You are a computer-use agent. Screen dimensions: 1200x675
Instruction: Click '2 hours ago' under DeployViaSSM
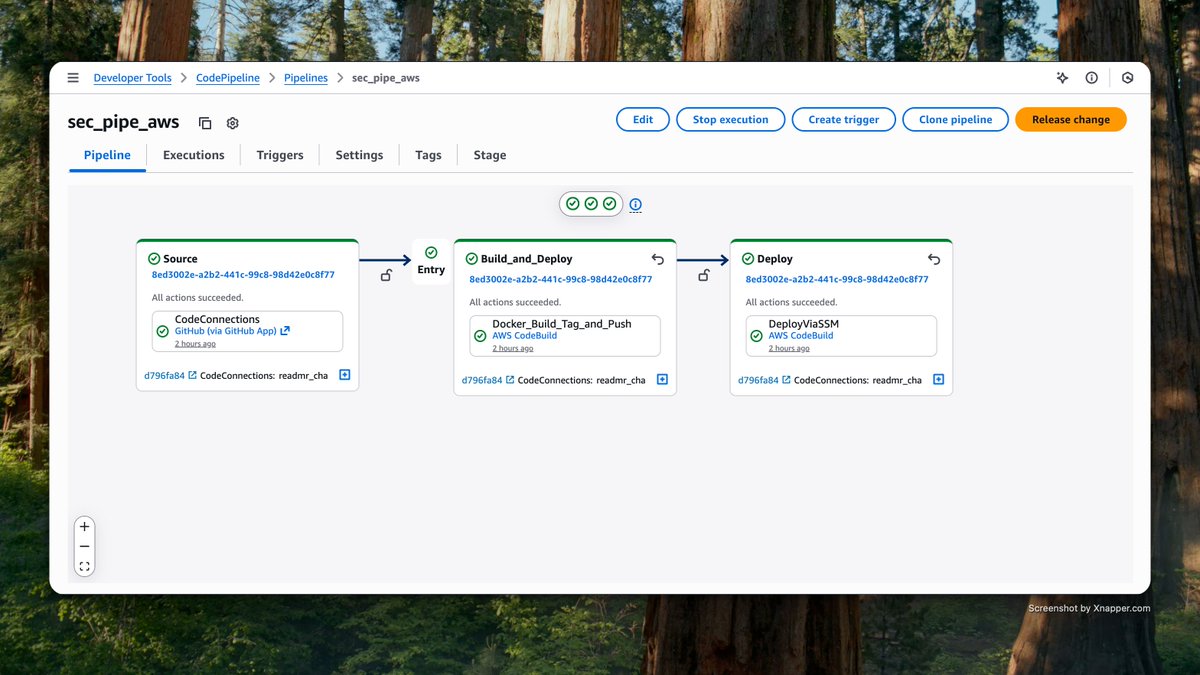(x=789, y=349)
